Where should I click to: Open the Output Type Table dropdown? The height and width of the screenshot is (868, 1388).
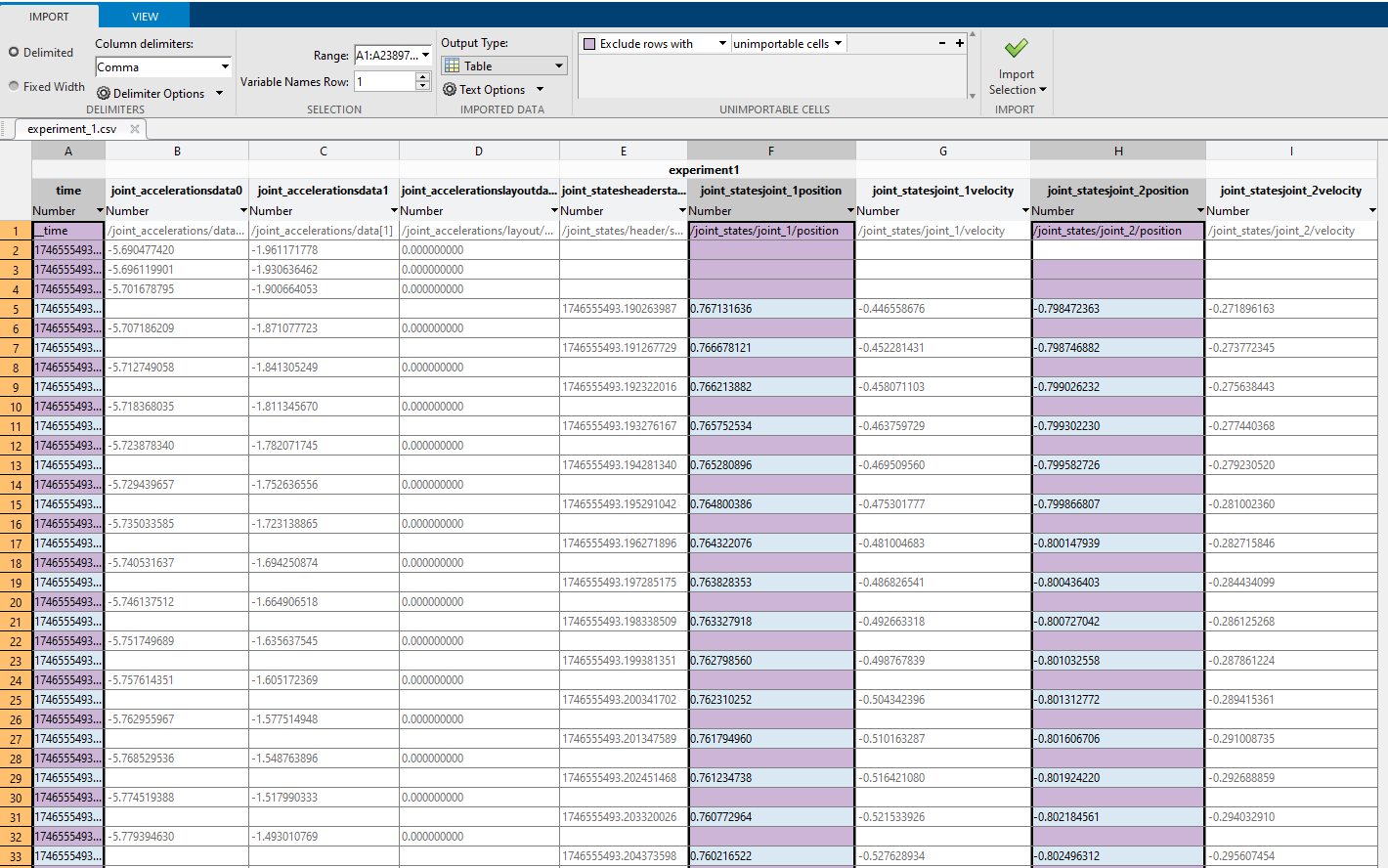point(504,65)
